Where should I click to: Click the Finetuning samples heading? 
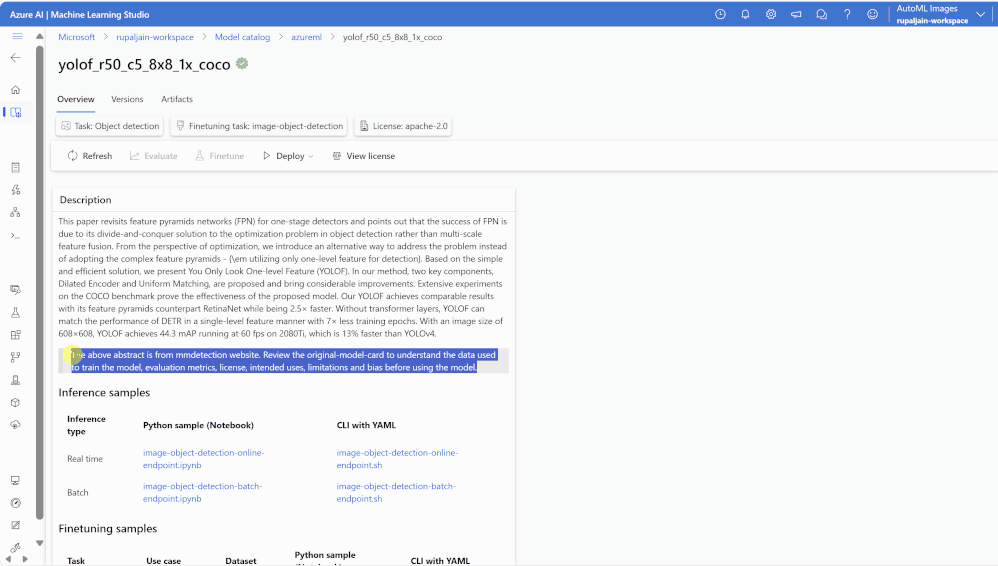(108, 528)
